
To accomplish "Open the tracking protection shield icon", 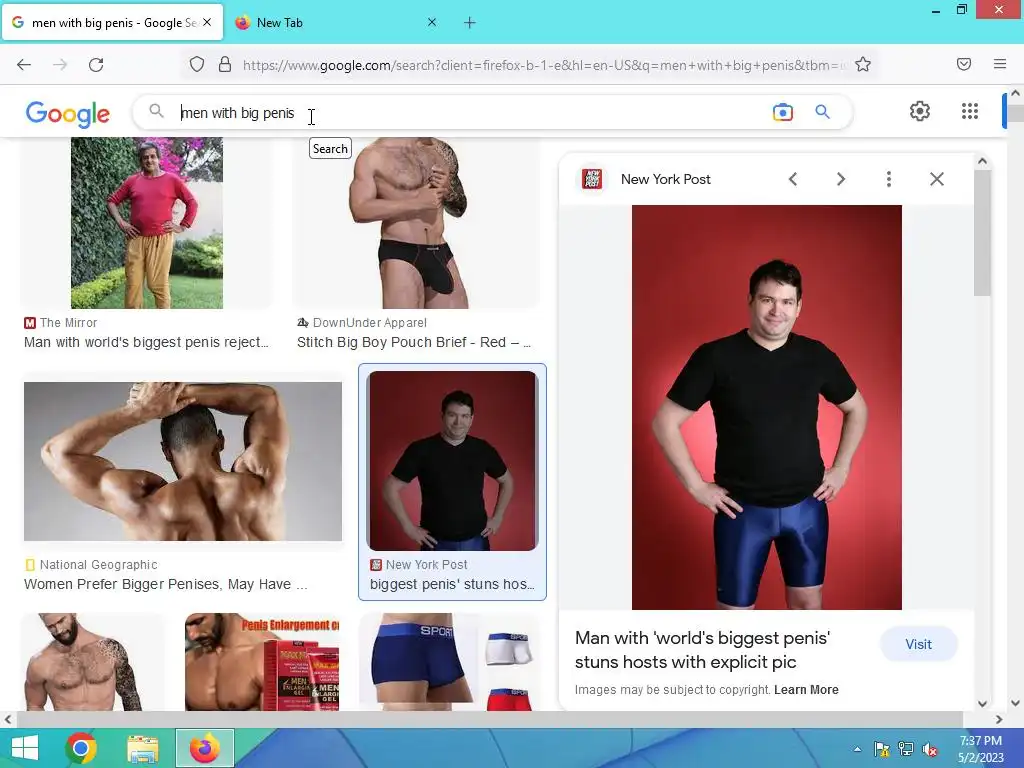I will pyautogui.click(x=197, y=65).
